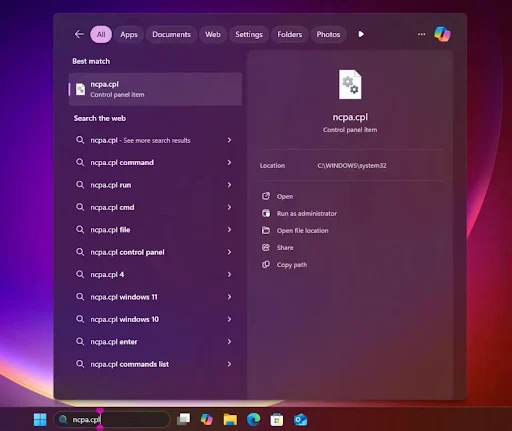The image size is (512, 431).
Task: Expand the 'ncpa.cpl windows 11' chevron
Action: pyautogui.click(x=229, y=297)
